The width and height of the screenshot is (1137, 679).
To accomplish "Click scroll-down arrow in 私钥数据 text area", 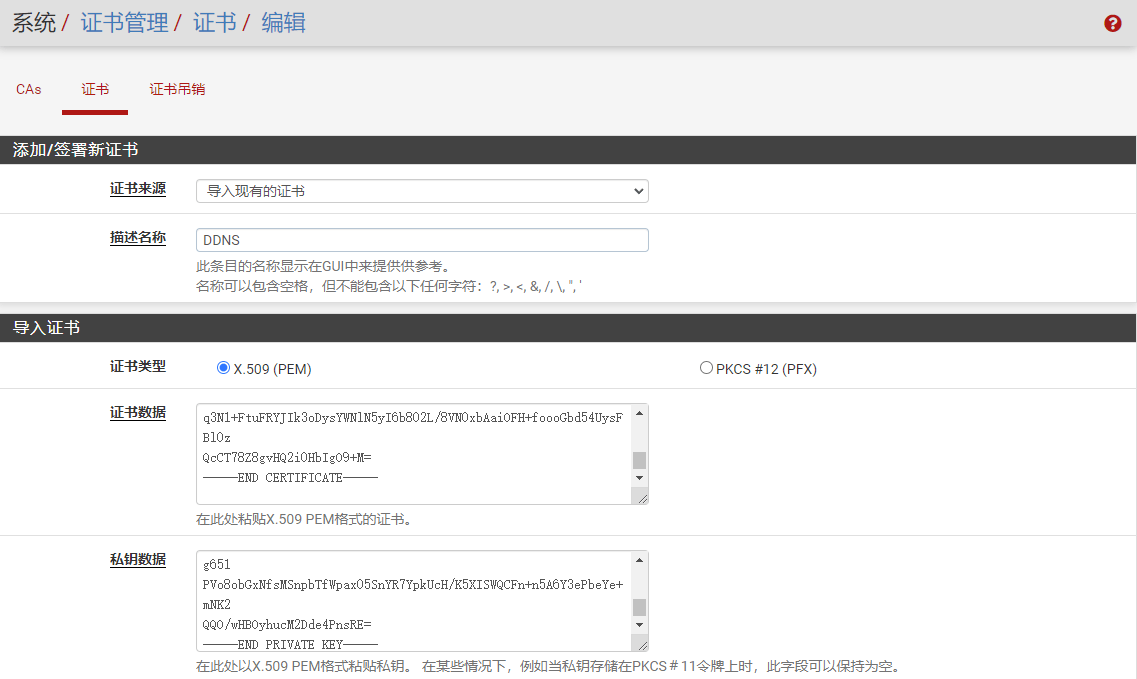I will [x=640, y=625].
